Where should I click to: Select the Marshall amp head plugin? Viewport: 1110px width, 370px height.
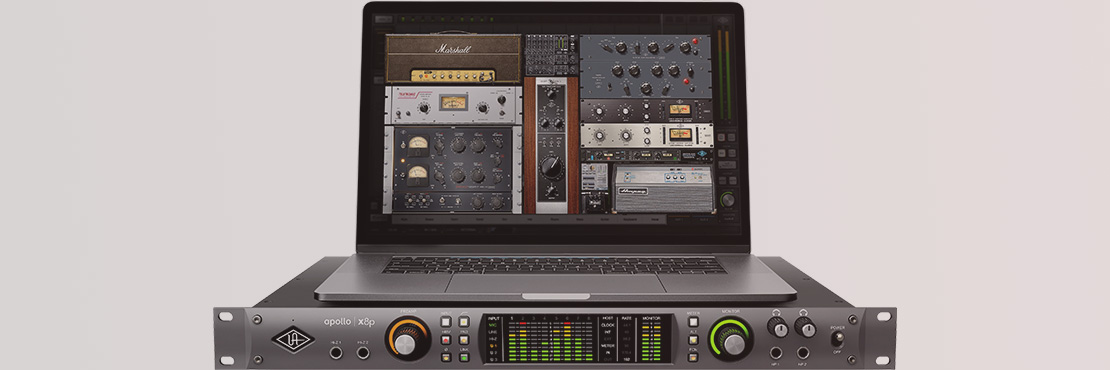tap(453, 59)
